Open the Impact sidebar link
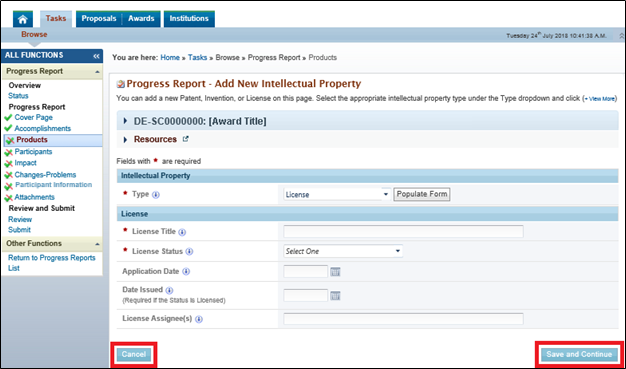Screen dimensions: 626x369 tap(26, 163)
